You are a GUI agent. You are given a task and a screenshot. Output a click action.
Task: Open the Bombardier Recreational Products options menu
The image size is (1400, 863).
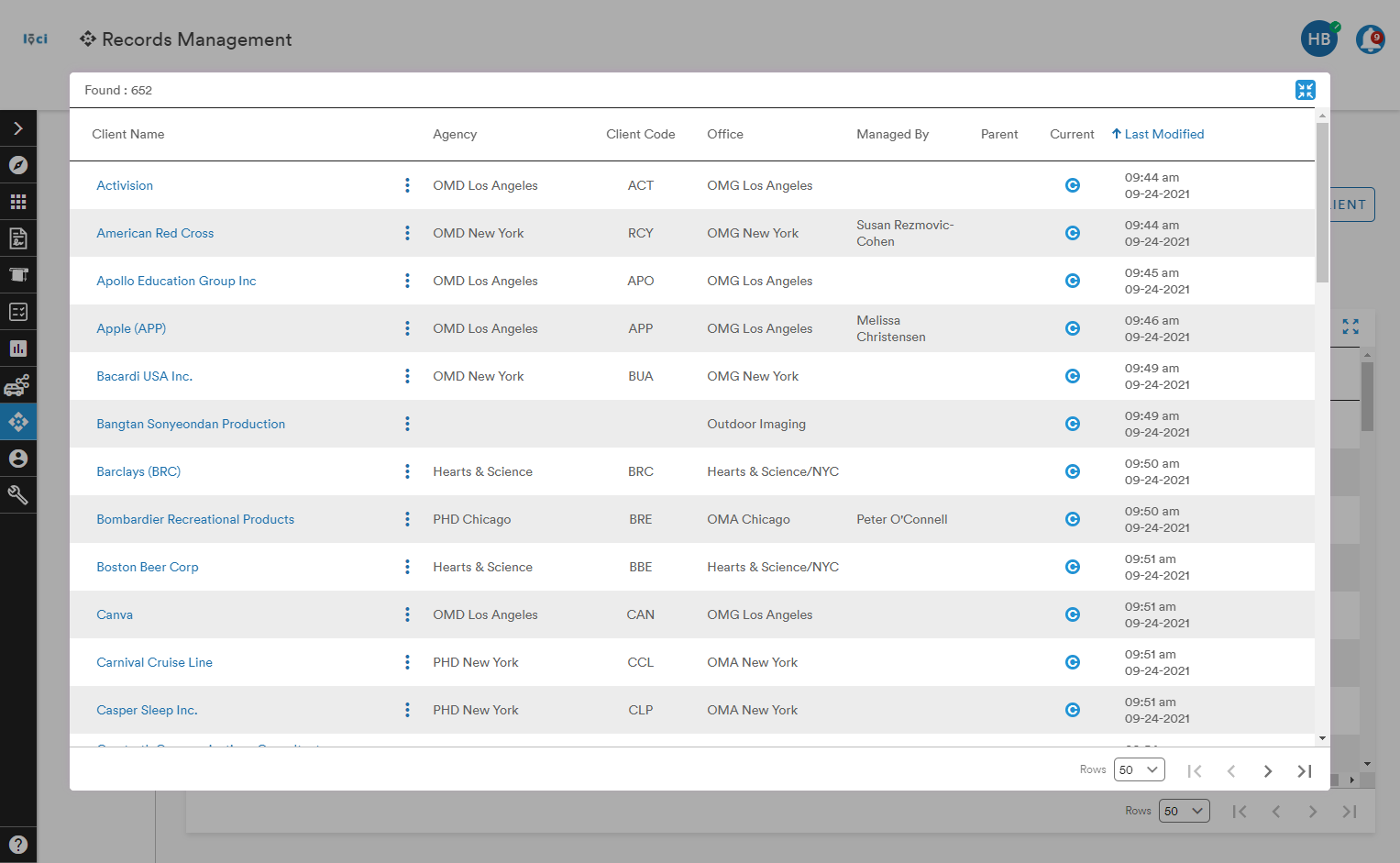coord(407,519)
